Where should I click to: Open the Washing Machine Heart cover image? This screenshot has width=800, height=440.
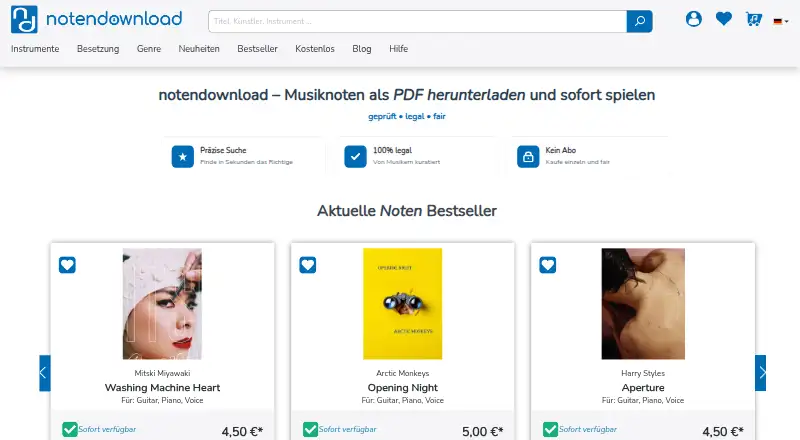click(162, 304)
